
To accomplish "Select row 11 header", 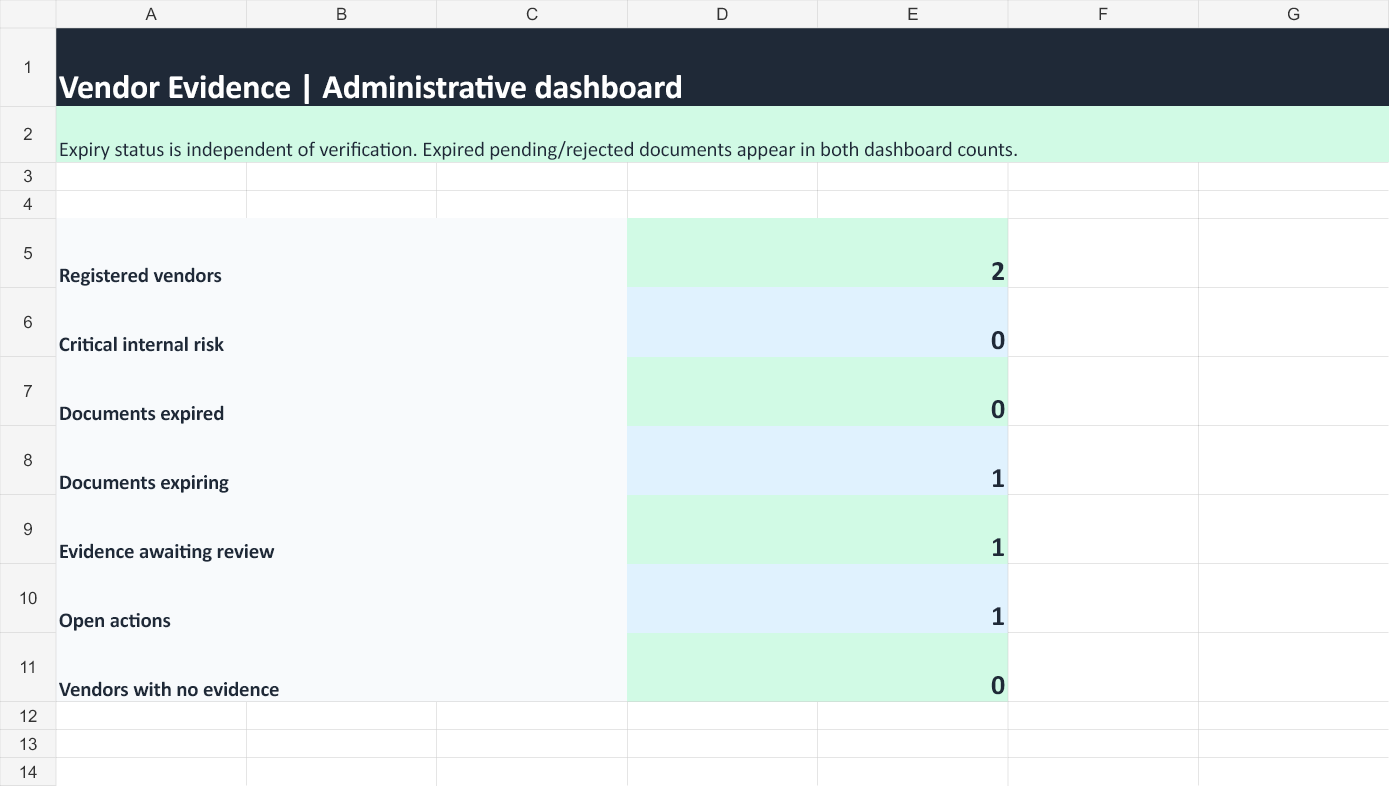I will coord(28,667).
